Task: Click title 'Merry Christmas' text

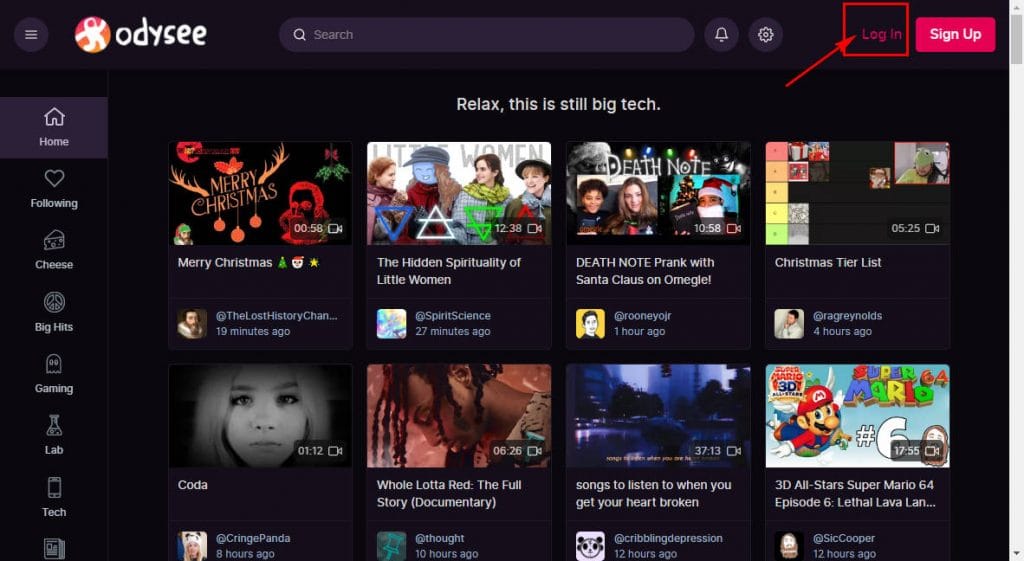Action: point(225,263)
